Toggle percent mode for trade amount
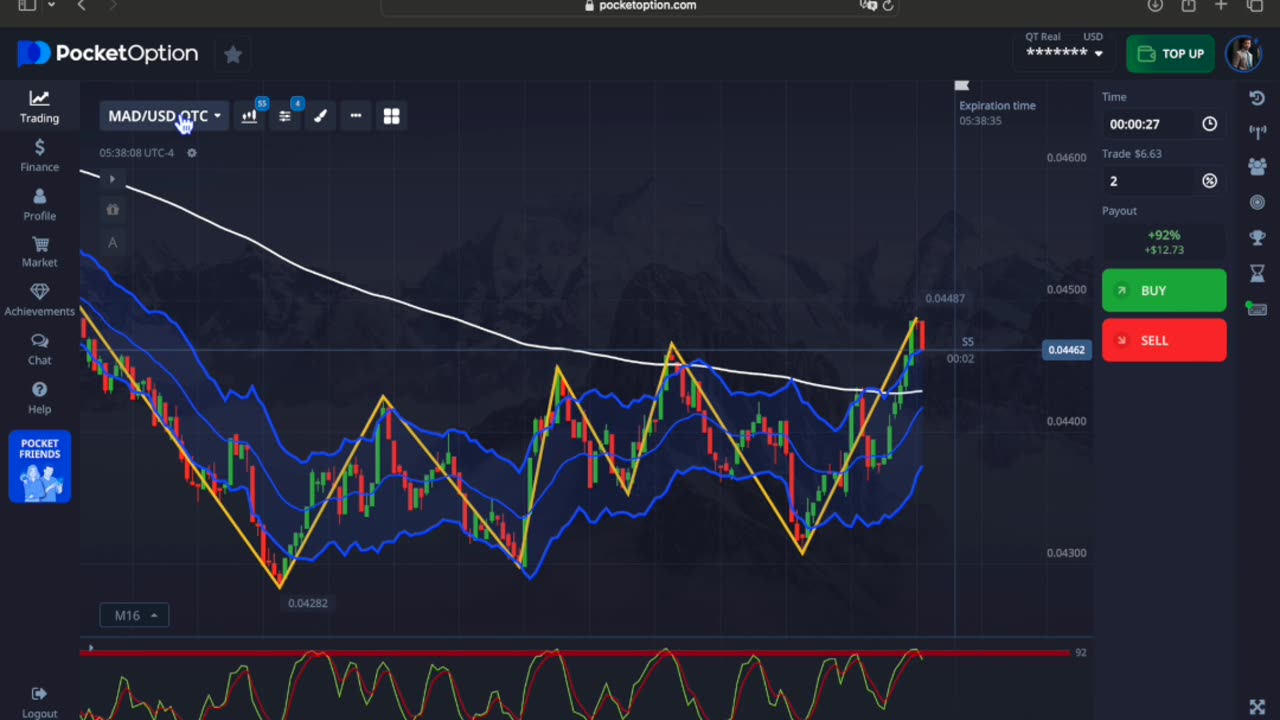1280x720 pixels. click(x=1209, y=181)
